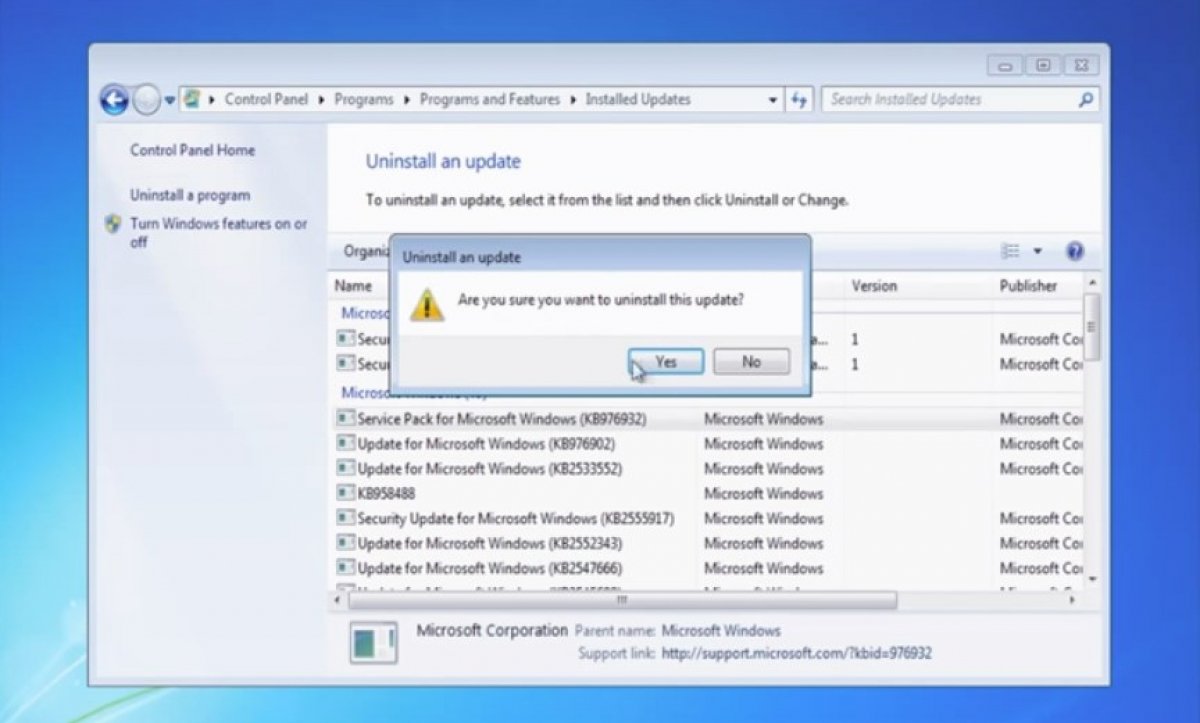Open the support.microsoft.com kbid=976932 link
1200x723 pixels.
797,654
